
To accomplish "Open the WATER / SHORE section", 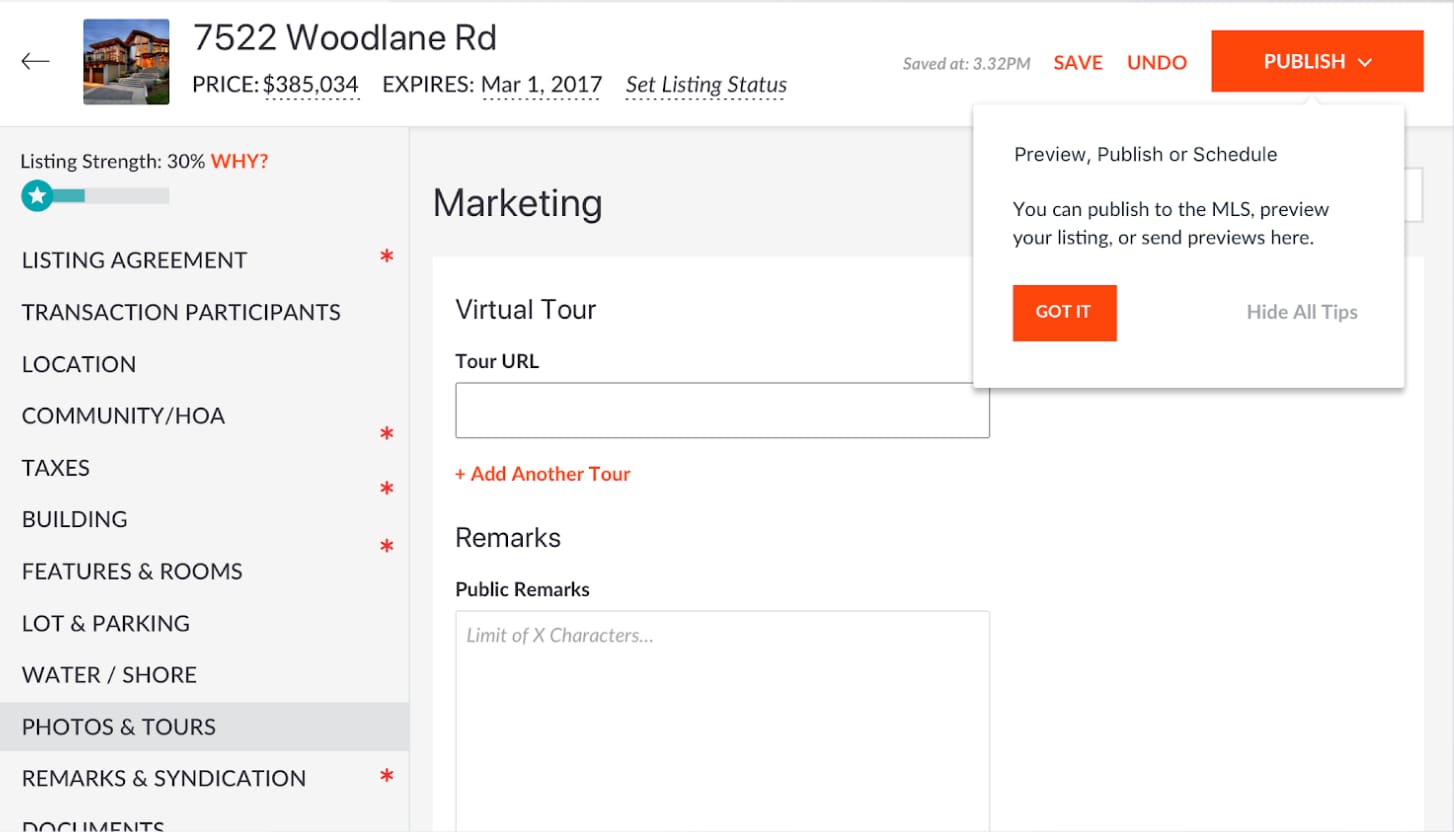I will [x=108, y=674].
